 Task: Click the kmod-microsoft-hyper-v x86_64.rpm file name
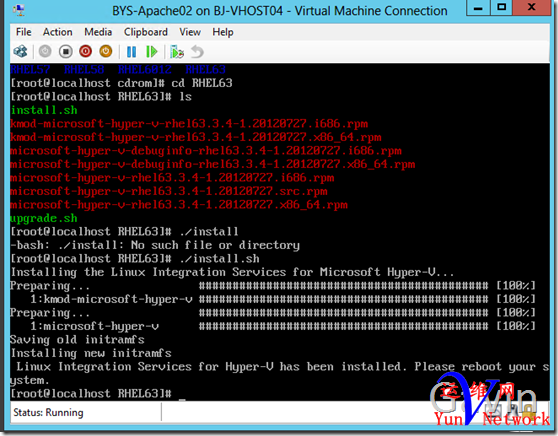point(196,137)
